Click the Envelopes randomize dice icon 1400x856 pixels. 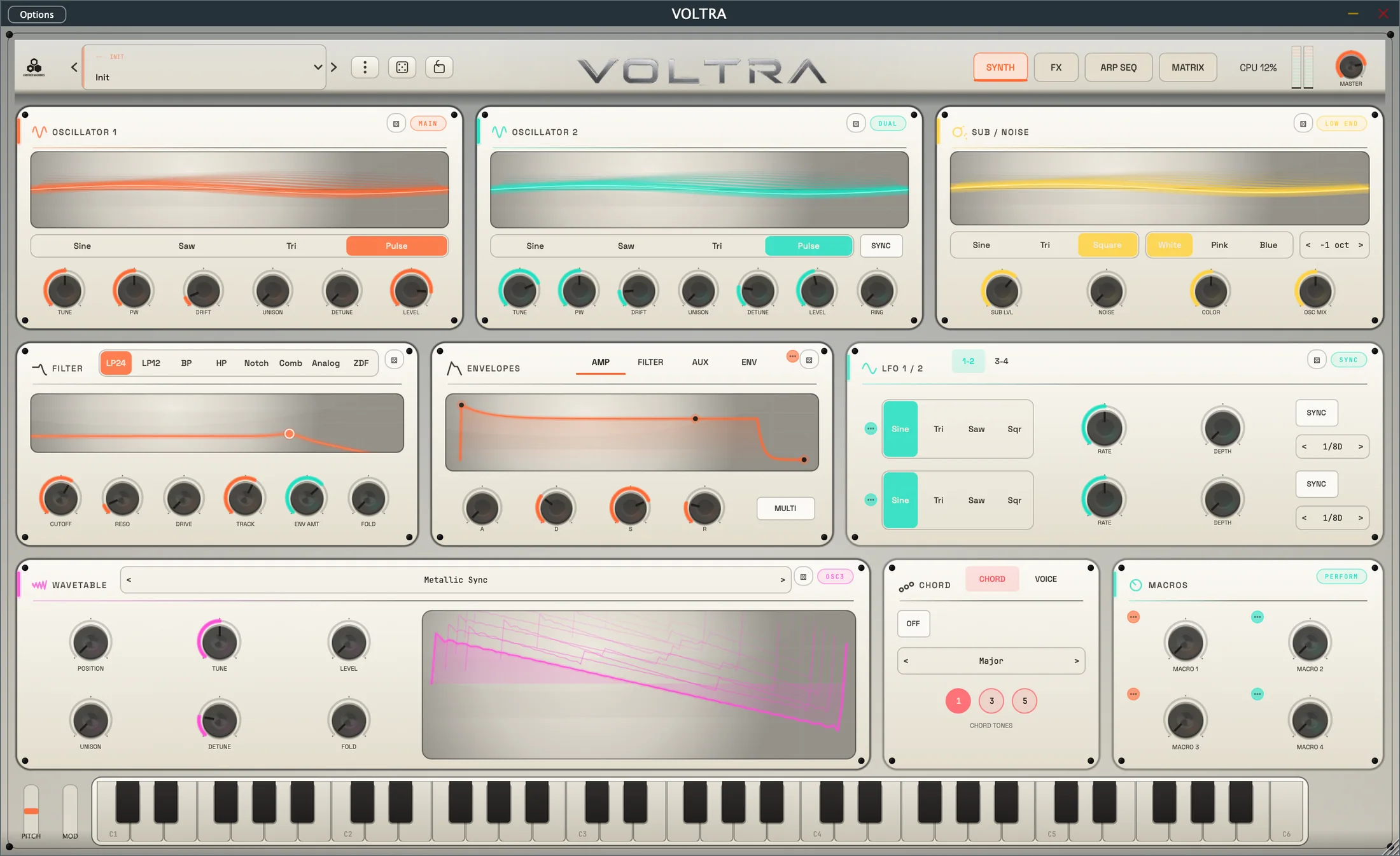pos(809,360)
